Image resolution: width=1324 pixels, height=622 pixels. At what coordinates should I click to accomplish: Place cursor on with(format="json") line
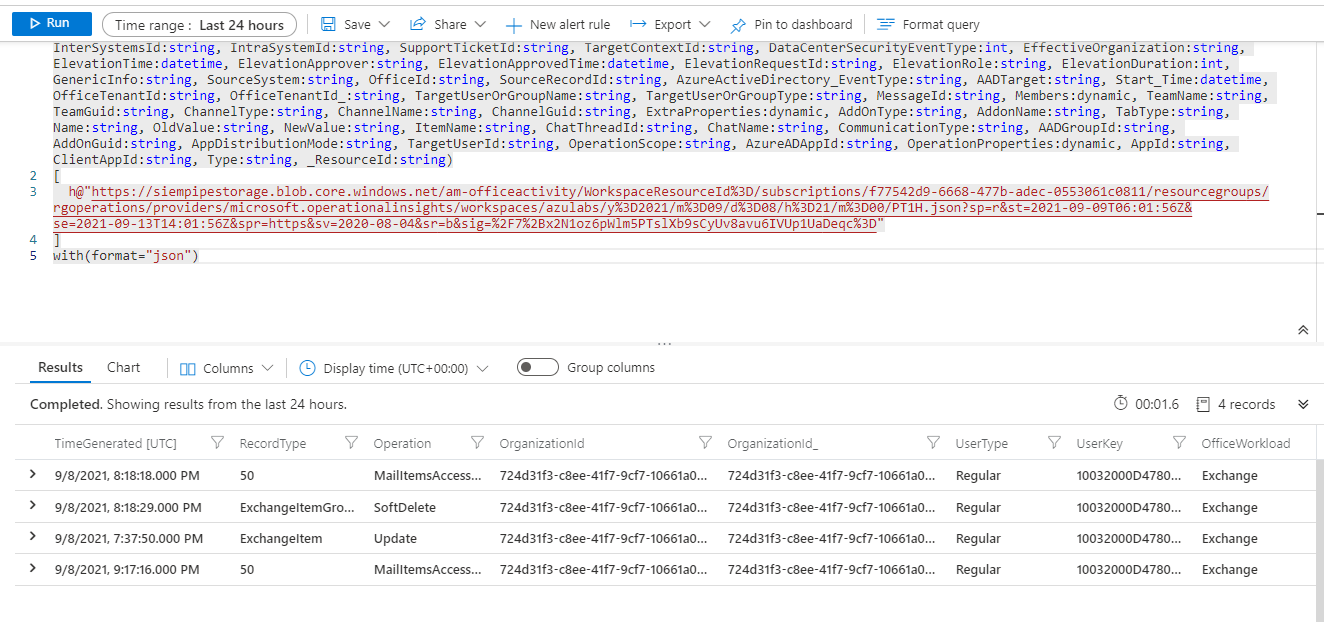(126, 256)
